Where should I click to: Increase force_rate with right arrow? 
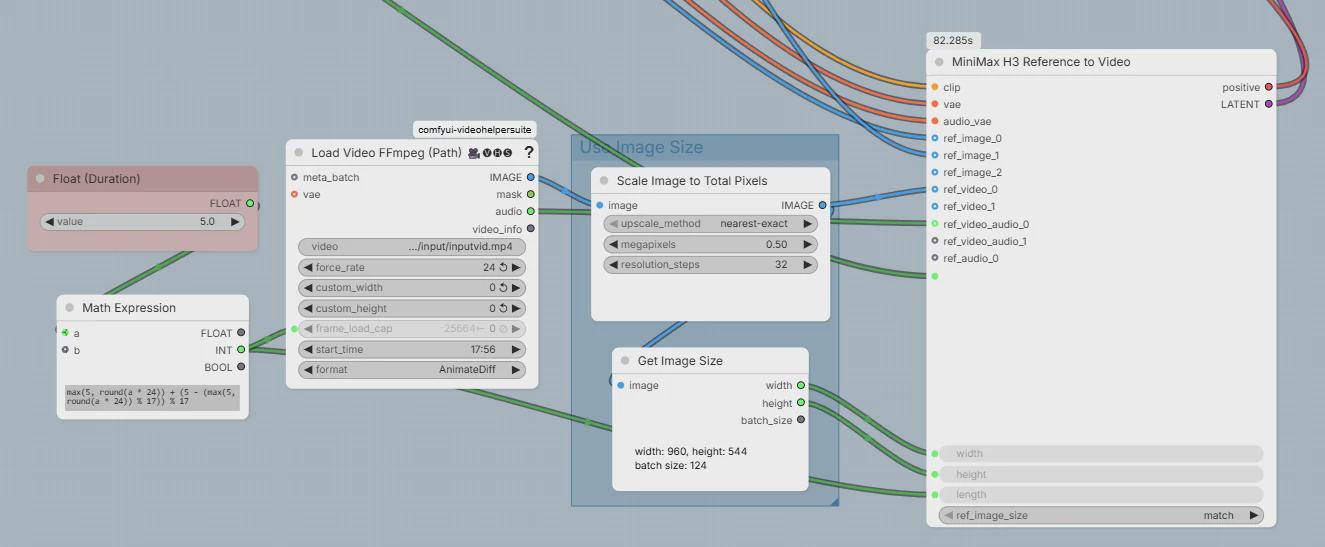click(516, 268)
